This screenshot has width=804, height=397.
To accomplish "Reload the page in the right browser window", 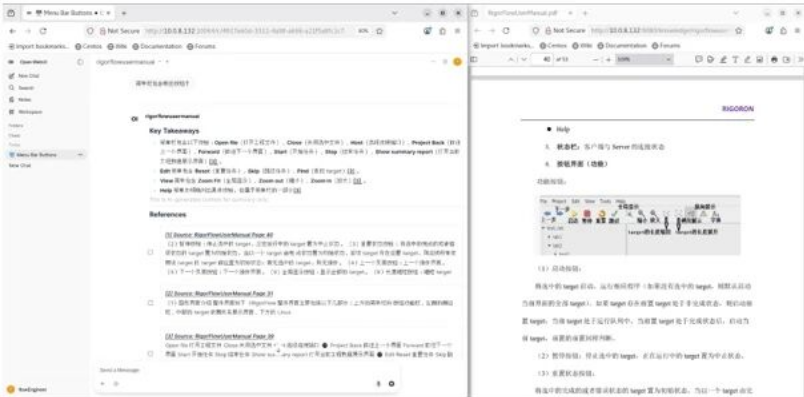I will pos(506,31).
